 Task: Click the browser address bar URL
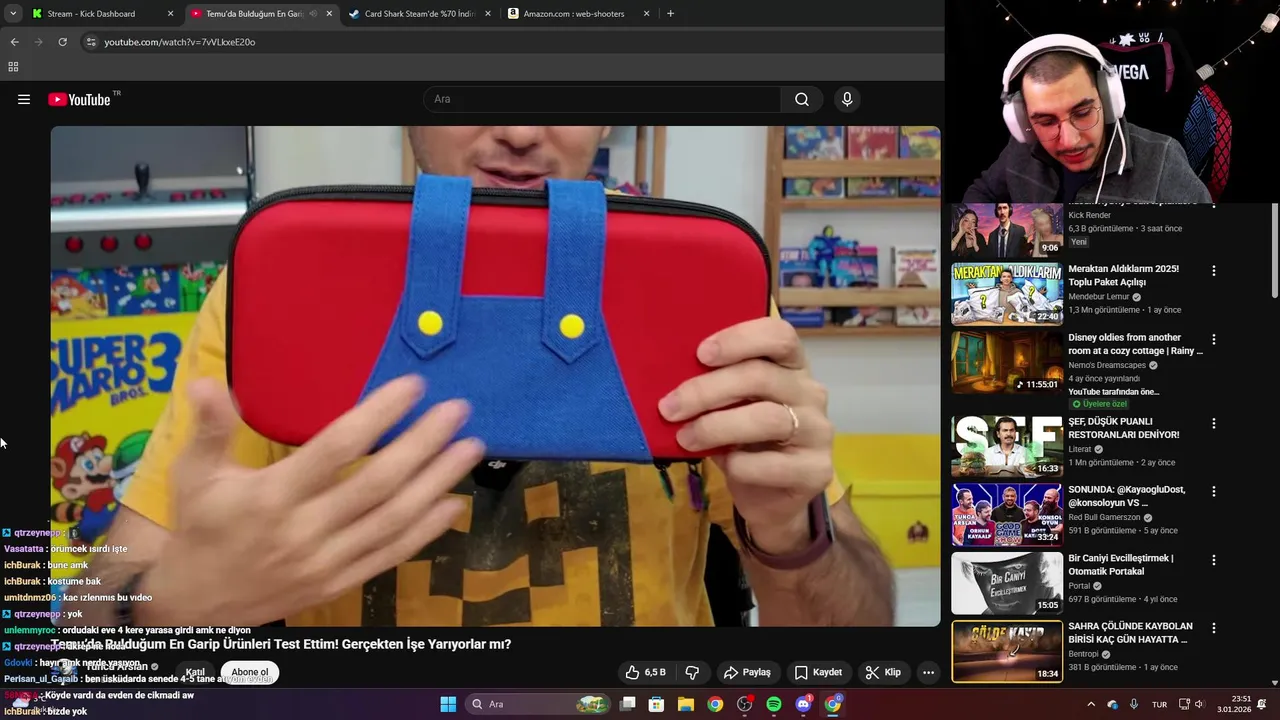click(180, 42)
